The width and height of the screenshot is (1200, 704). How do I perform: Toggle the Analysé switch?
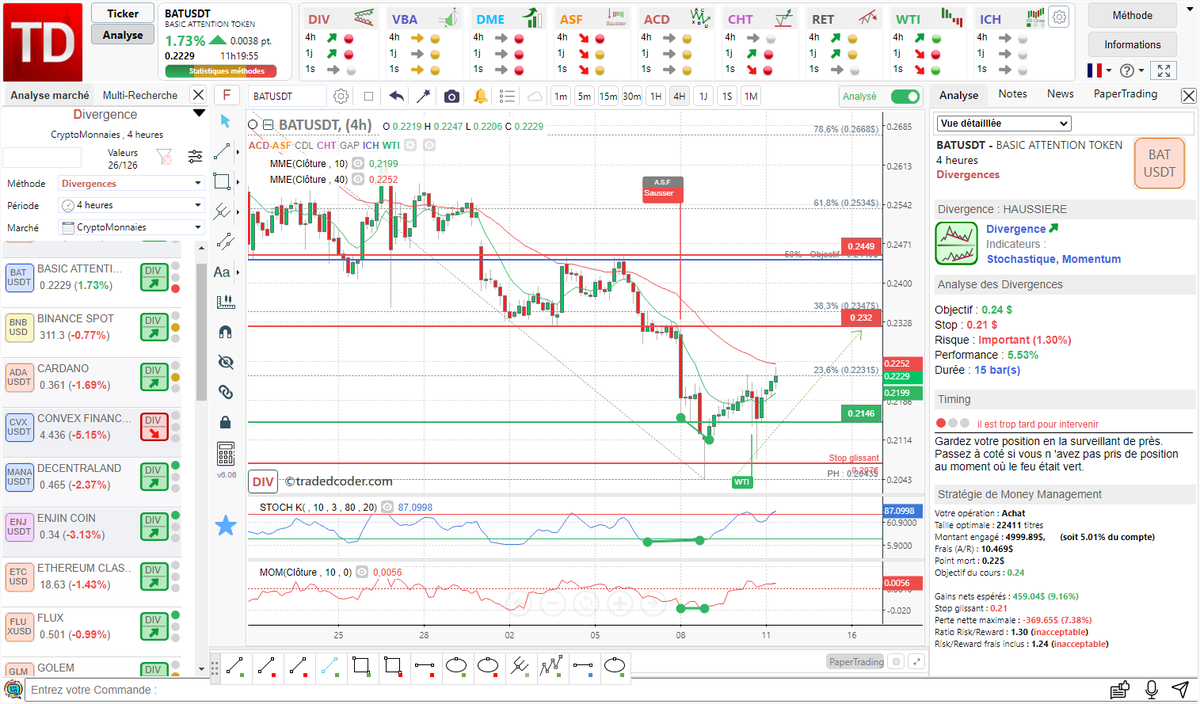tap(905, 96)
